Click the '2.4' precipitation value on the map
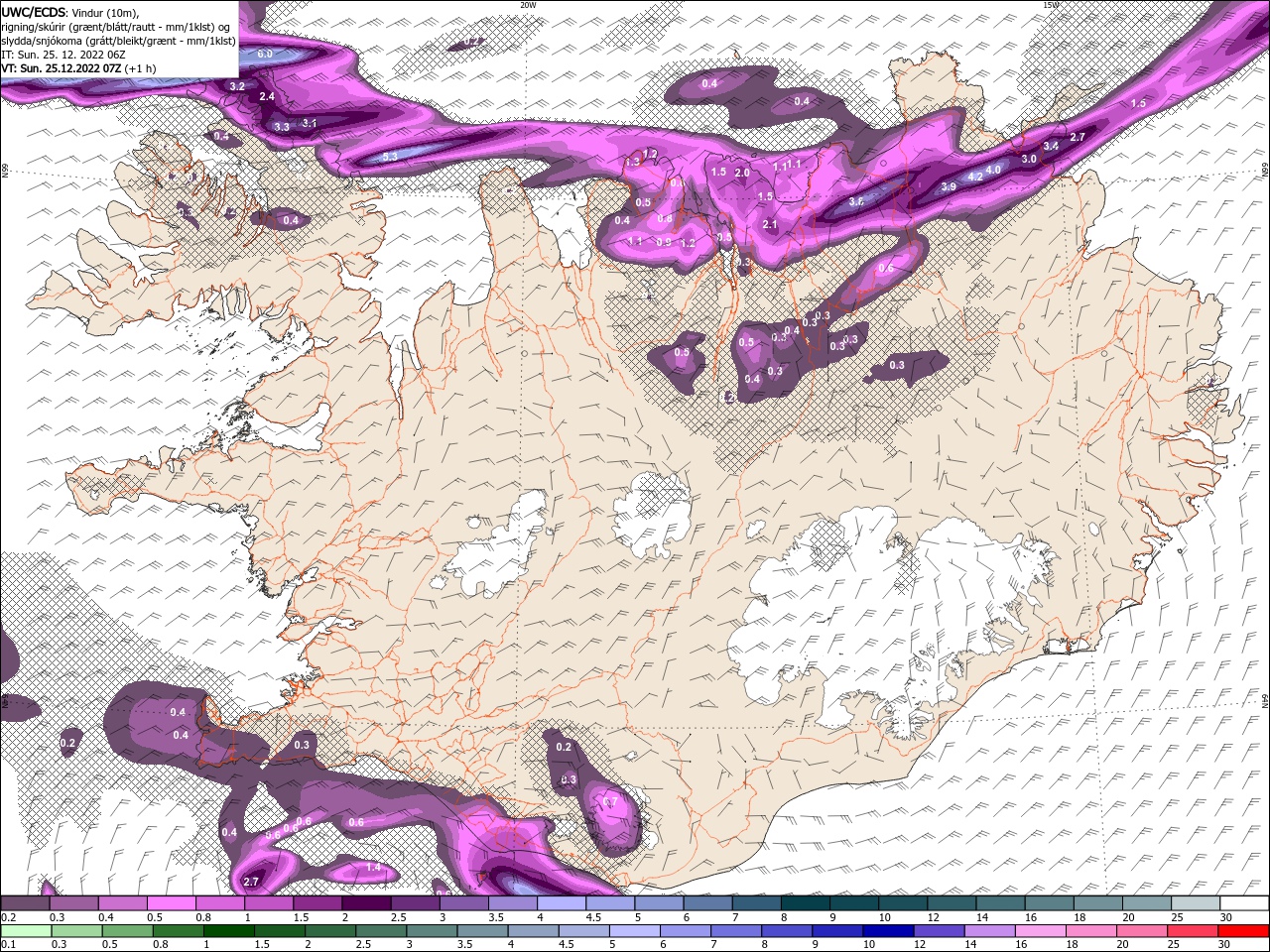The width and height of the screenshot is (1270, 952). click(x=266, y=97)
